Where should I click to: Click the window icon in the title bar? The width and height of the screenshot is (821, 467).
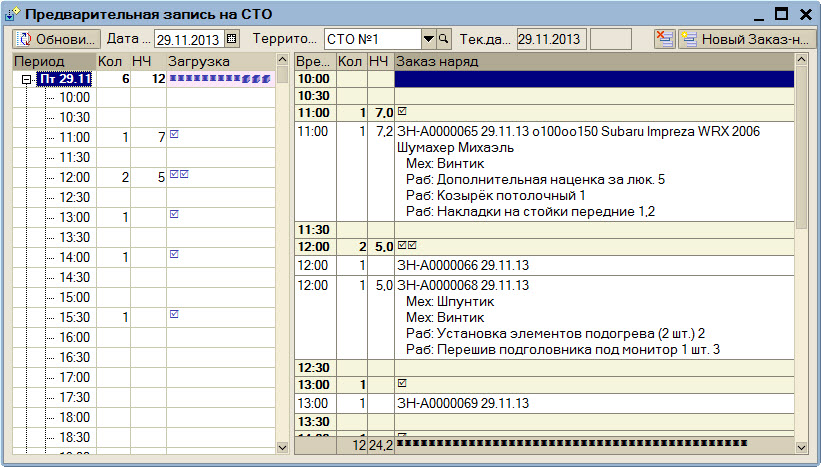click(12, 14)
